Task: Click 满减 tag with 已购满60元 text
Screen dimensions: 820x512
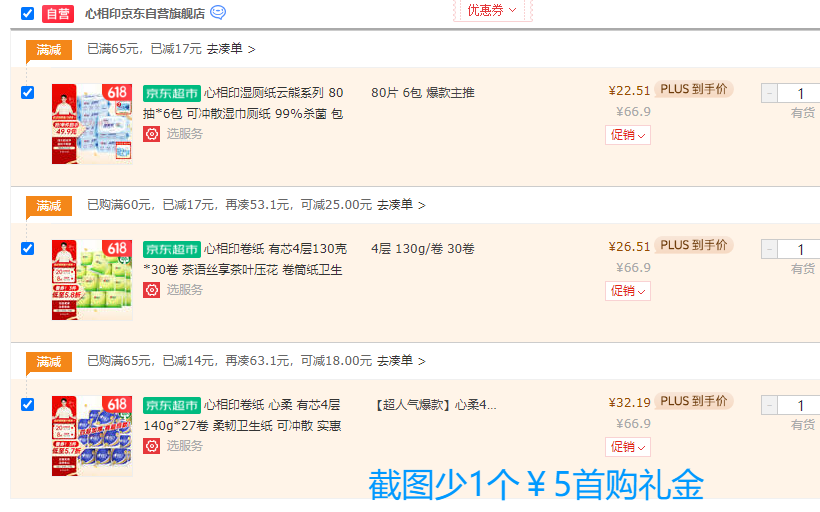Action: point(49,206)
